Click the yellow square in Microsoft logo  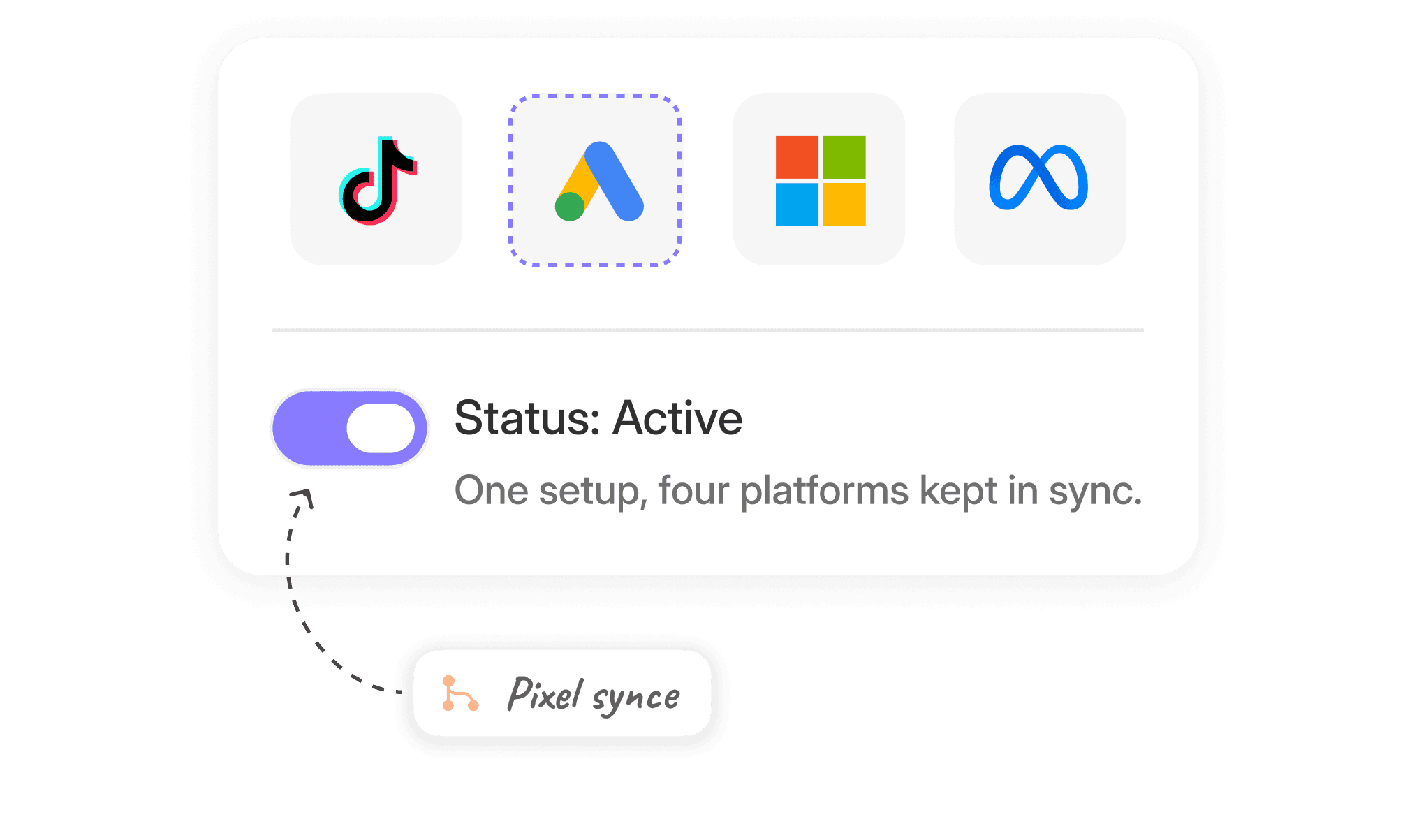(844, 205)
